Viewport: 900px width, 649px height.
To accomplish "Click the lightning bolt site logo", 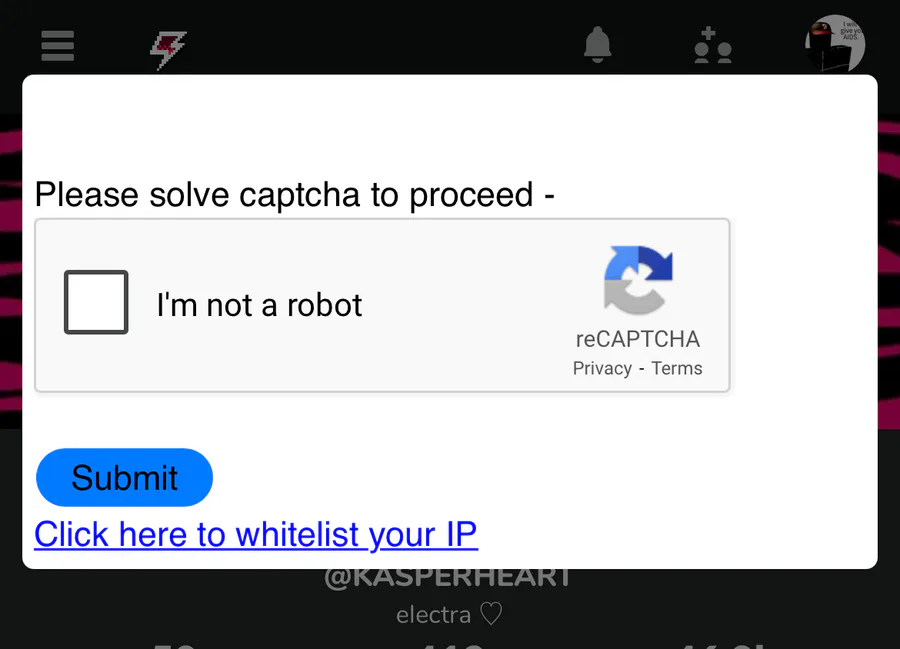I will [168, 50].
